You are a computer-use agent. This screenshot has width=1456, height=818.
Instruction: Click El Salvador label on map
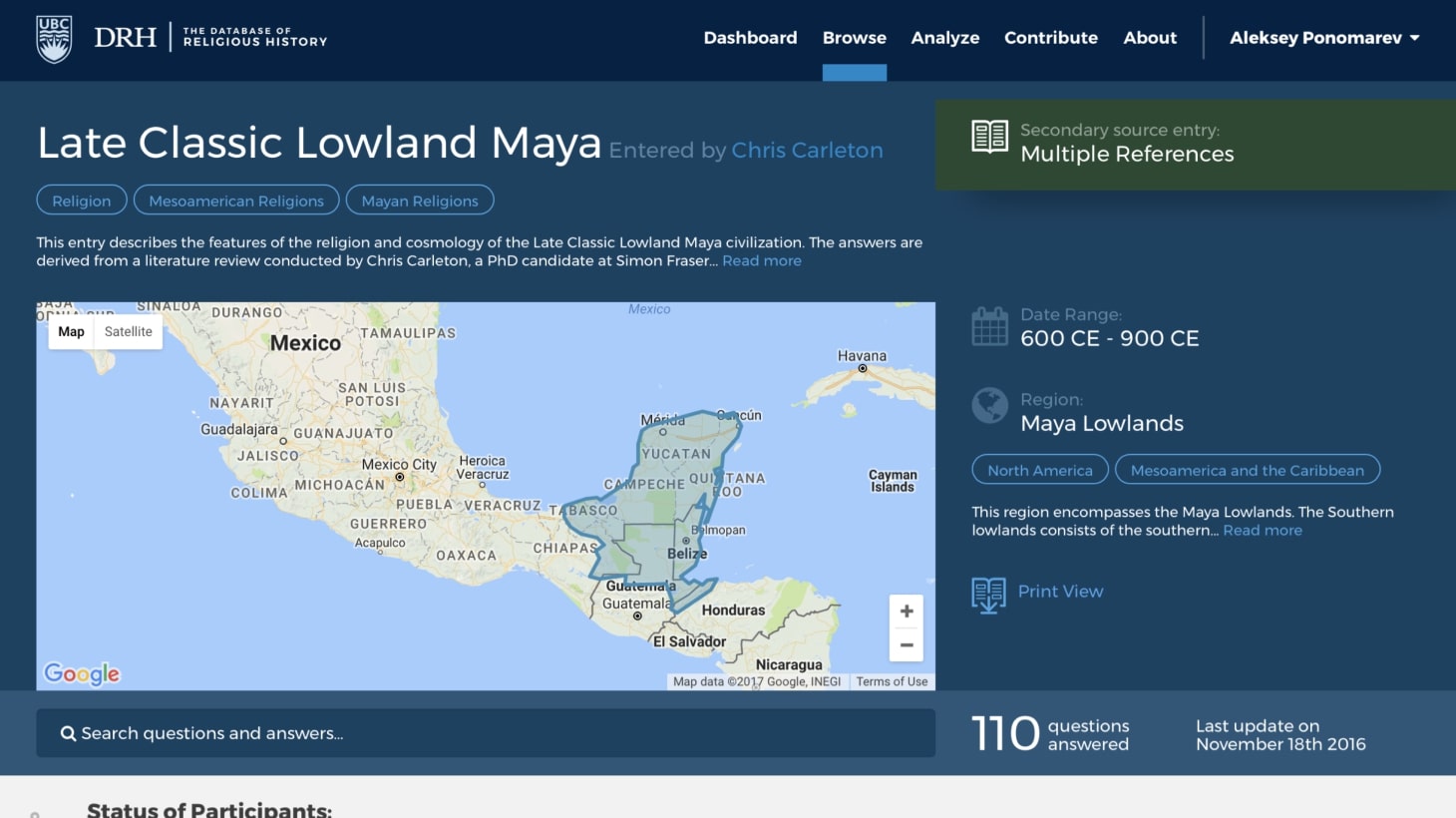[x=689, y=642]
